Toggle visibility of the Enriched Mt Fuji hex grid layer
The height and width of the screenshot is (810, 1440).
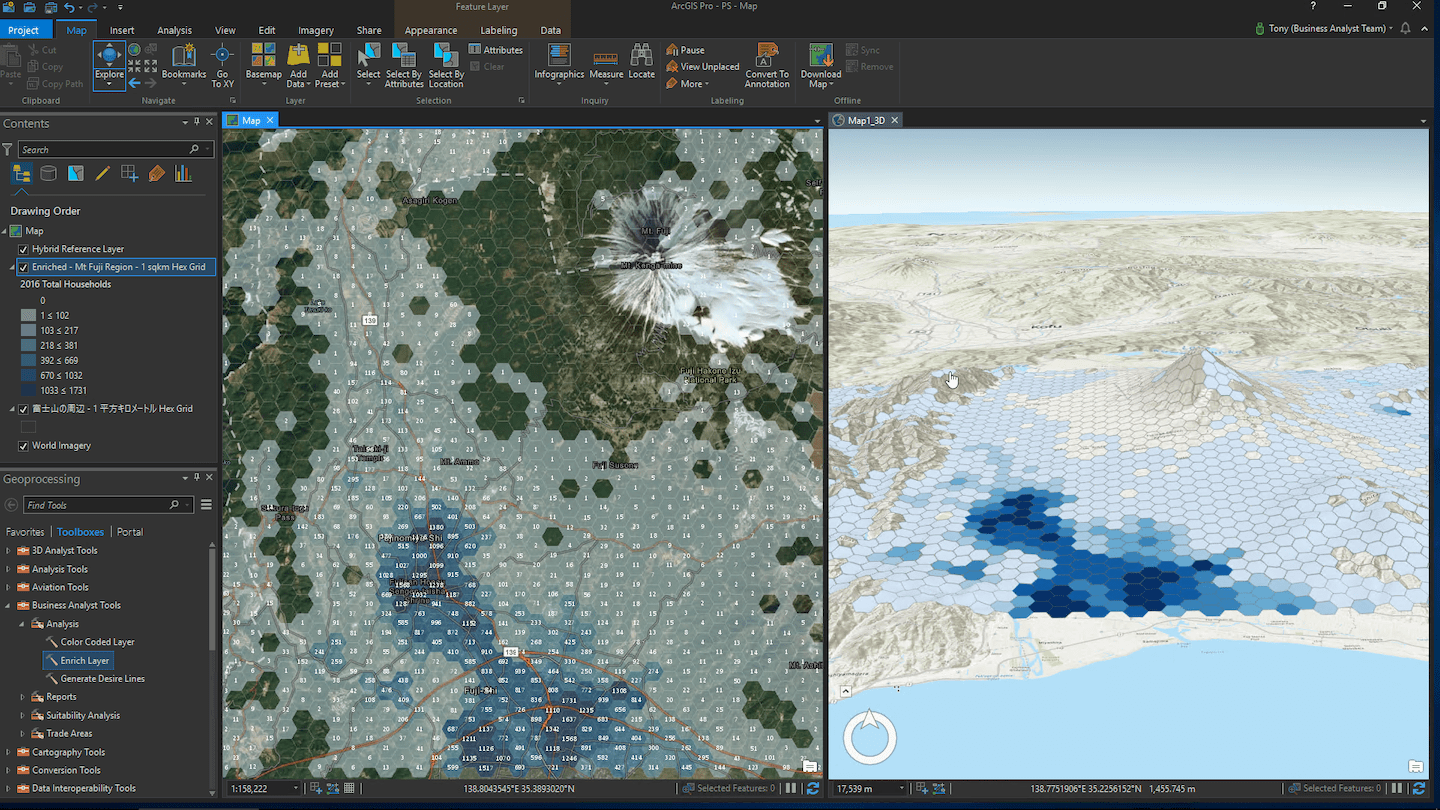tap(23, 267)
